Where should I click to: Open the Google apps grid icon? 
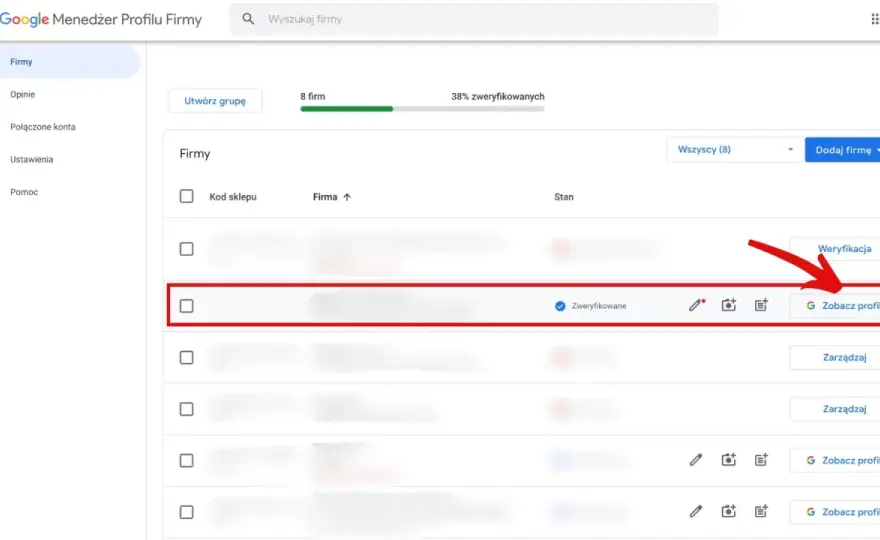(x=874, y=19)
